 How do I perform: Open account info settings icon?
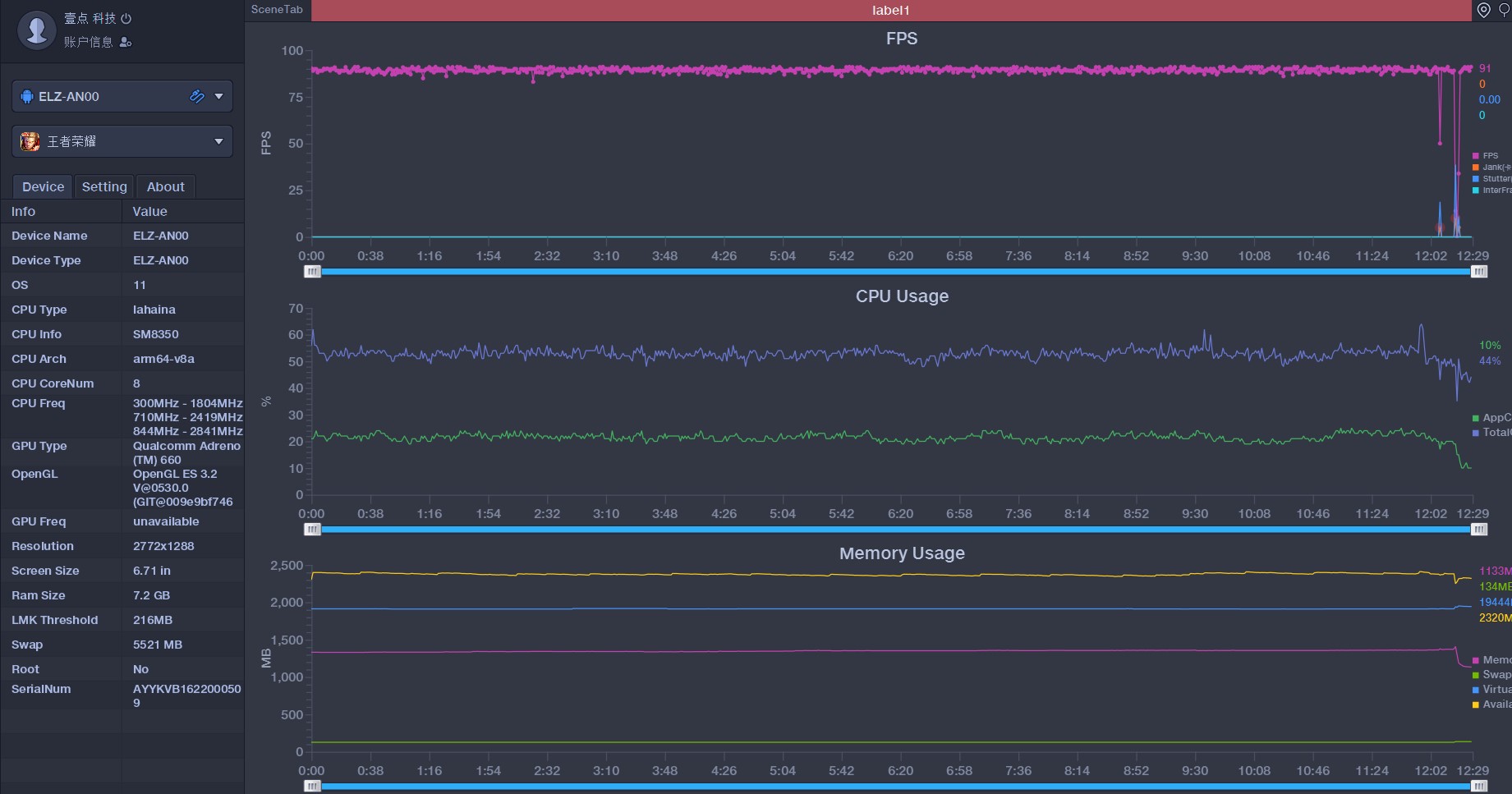point(126,42)
